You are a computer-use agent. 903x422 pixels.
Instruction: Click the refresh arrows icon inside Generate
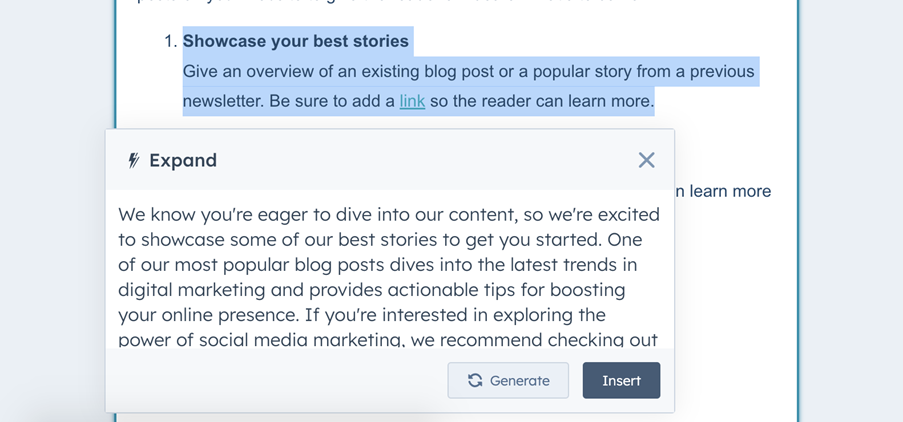tap(475, 381)
